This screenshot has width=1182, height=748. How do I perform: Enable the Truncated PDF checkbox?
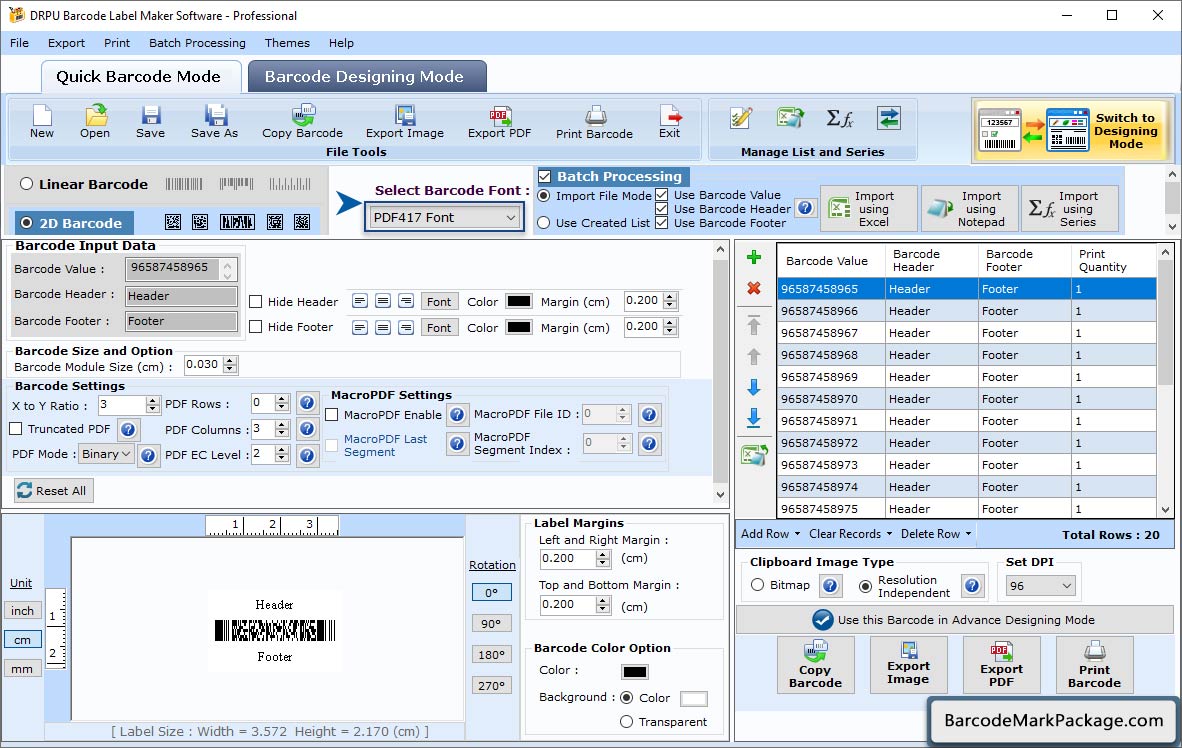point(15,428)
